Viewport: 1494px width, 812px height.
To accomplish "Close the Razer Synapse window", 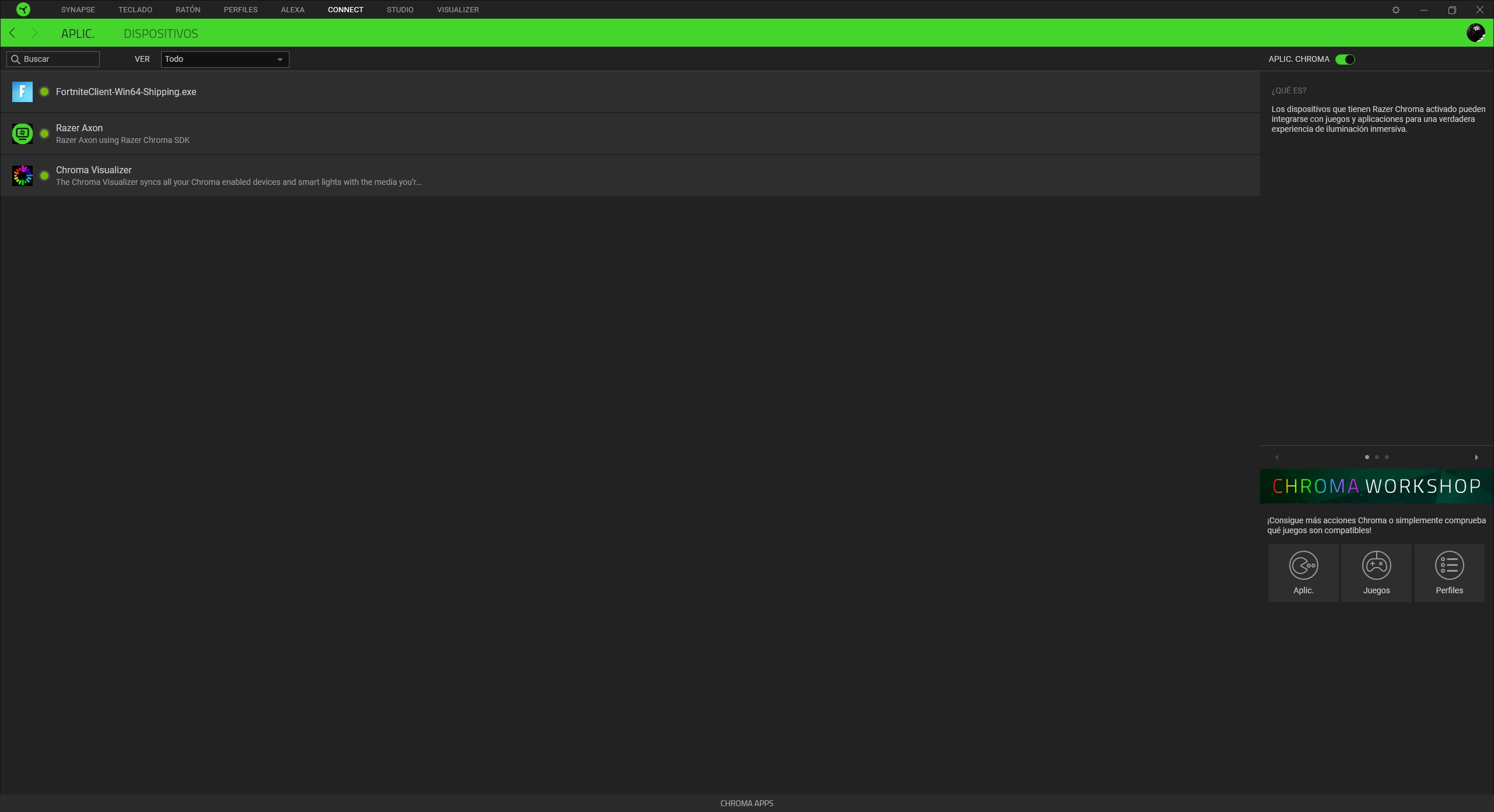I will [1479, 10].
